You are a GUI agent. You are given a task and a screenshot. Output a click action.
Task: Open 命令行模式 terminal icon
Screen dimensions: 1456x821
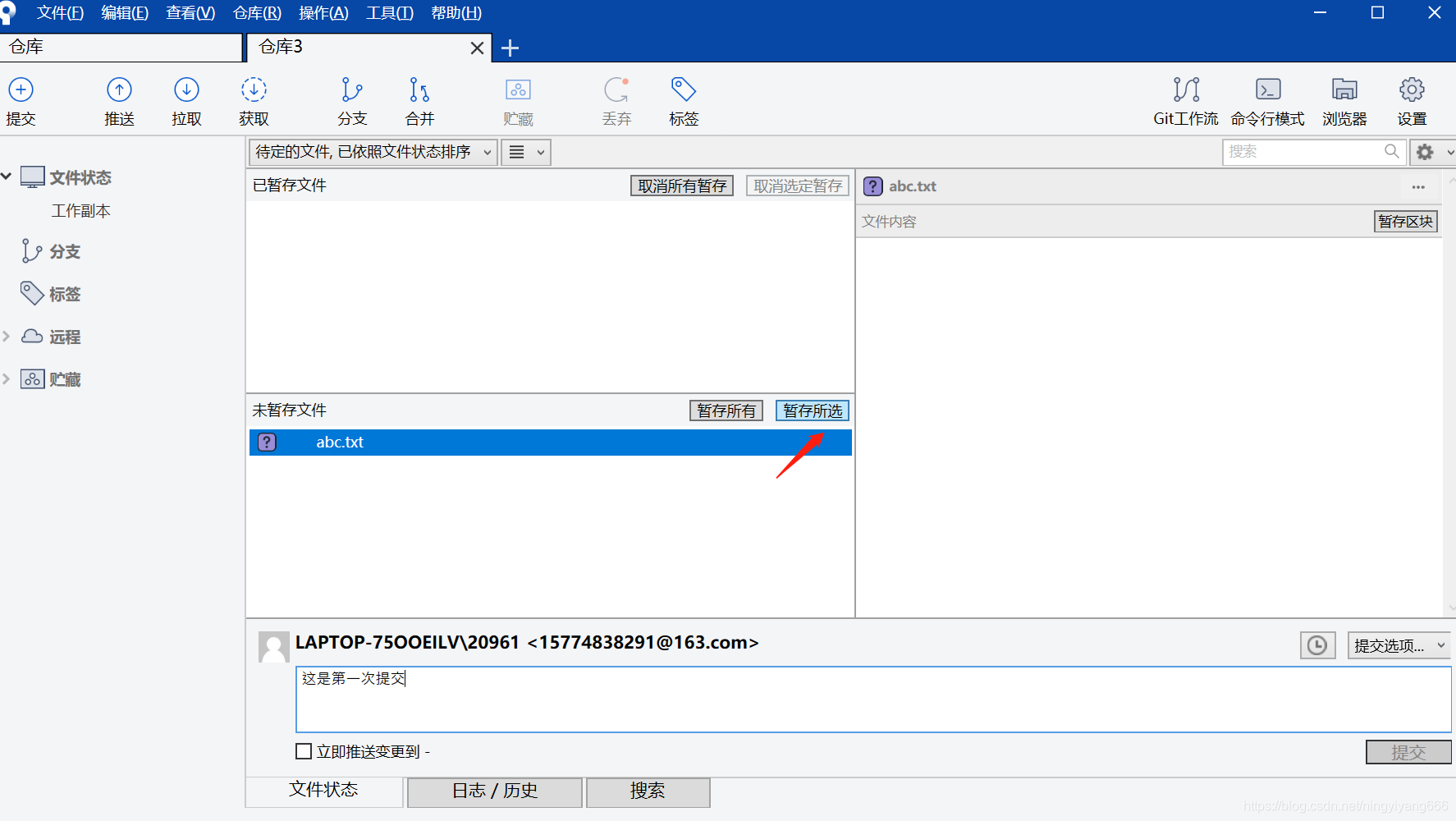pos(1268,89)
